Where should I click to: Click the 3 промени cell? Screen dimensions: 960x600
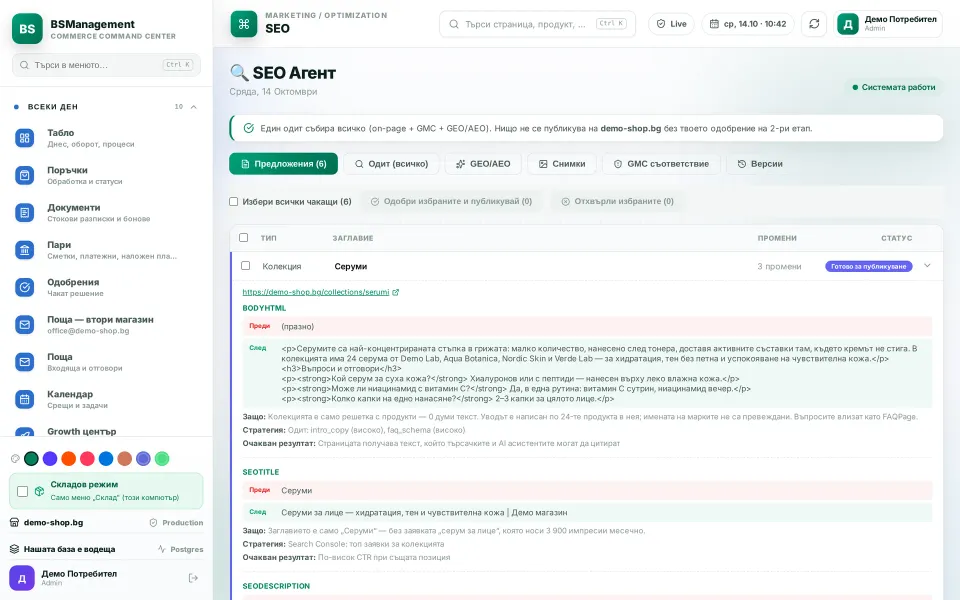click(x=779, y=266)
